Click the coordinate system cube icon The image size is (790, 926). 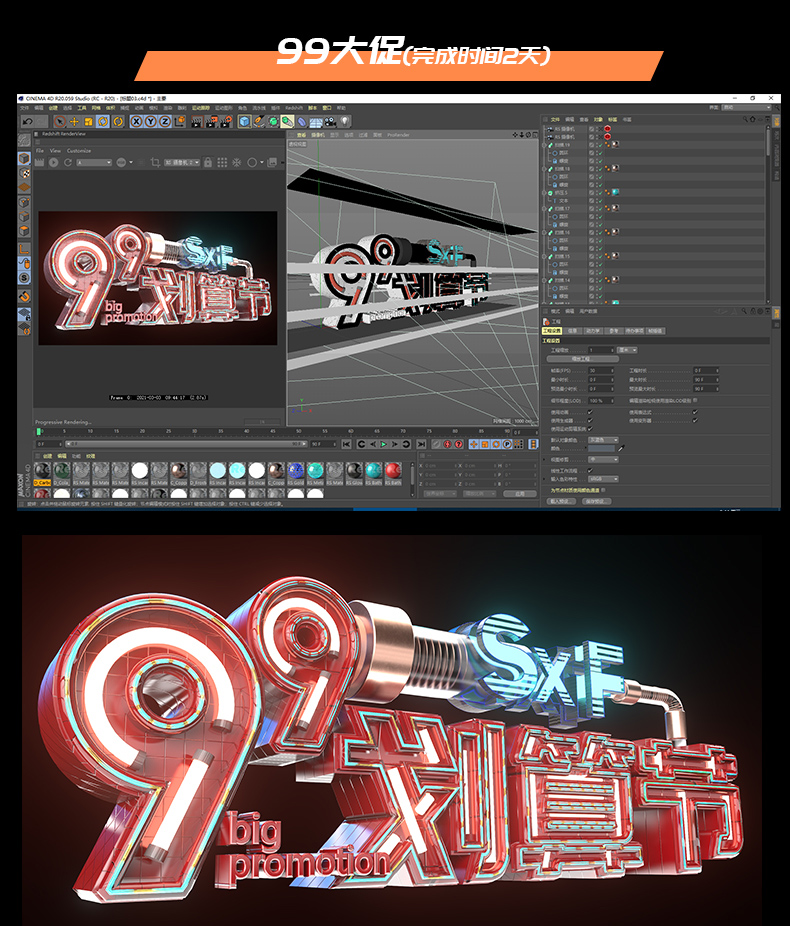(x=179, y=122)
